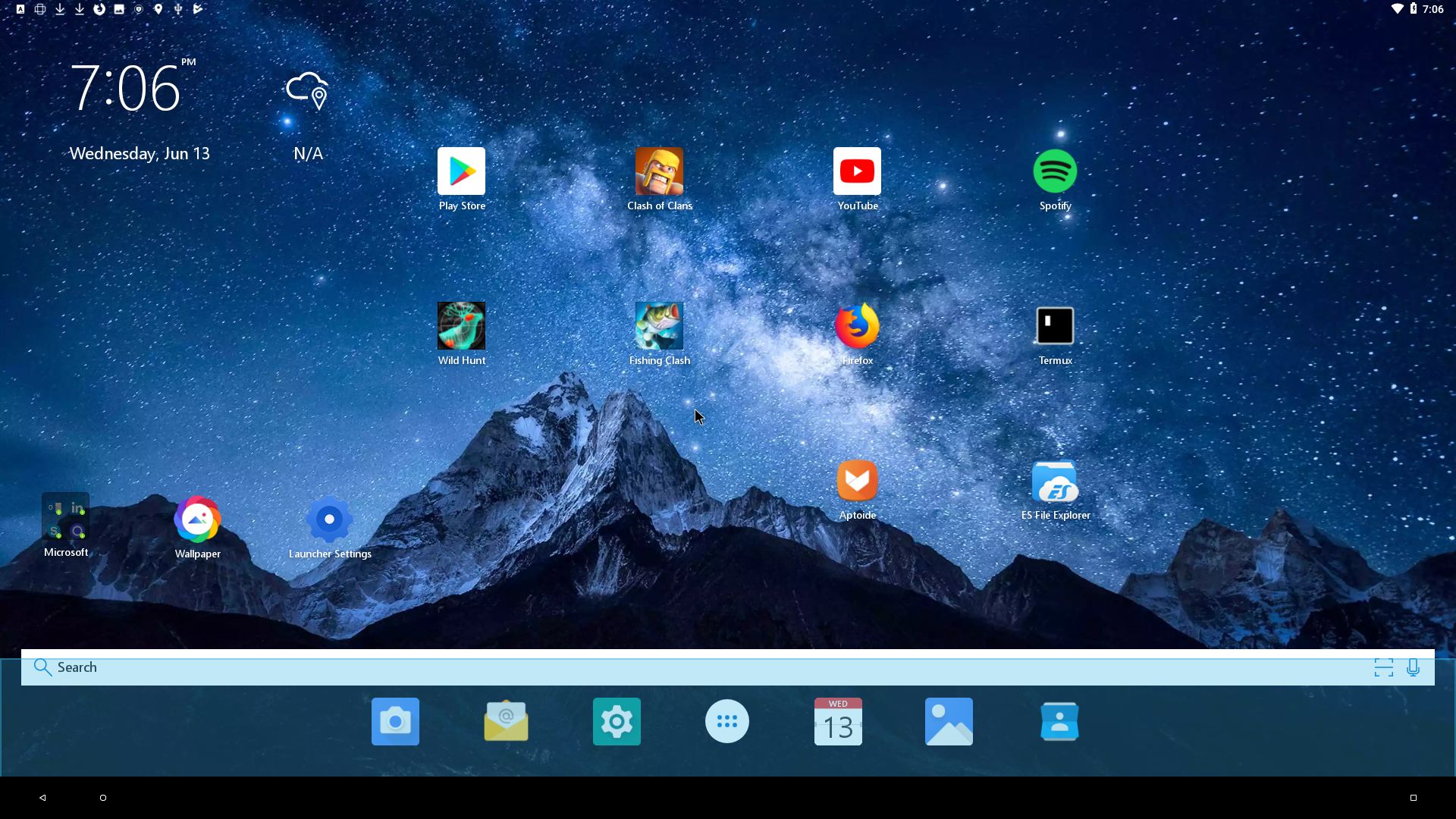Click the battery status bar icon

1414,9
